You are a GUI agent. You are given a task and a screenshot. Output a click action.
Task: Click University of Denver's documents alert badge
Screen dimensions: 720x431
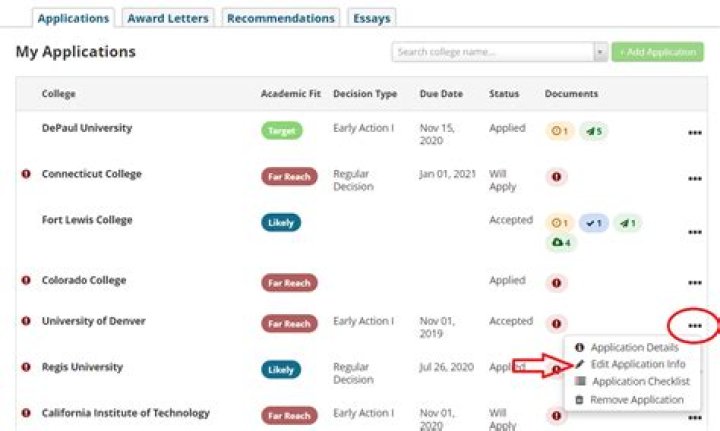(557, 324)
